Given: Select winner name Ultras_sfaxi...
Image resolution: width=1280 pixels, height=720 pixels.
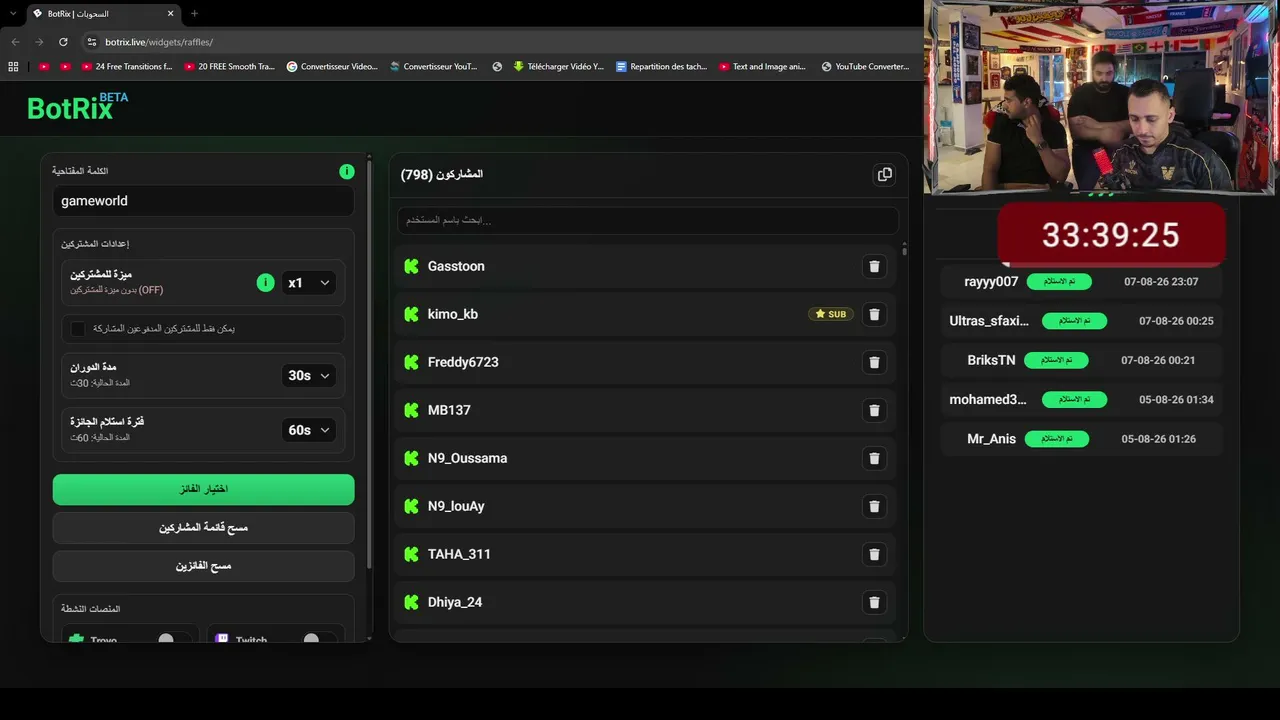Looking at the screenshot, I should coord(989,321).
